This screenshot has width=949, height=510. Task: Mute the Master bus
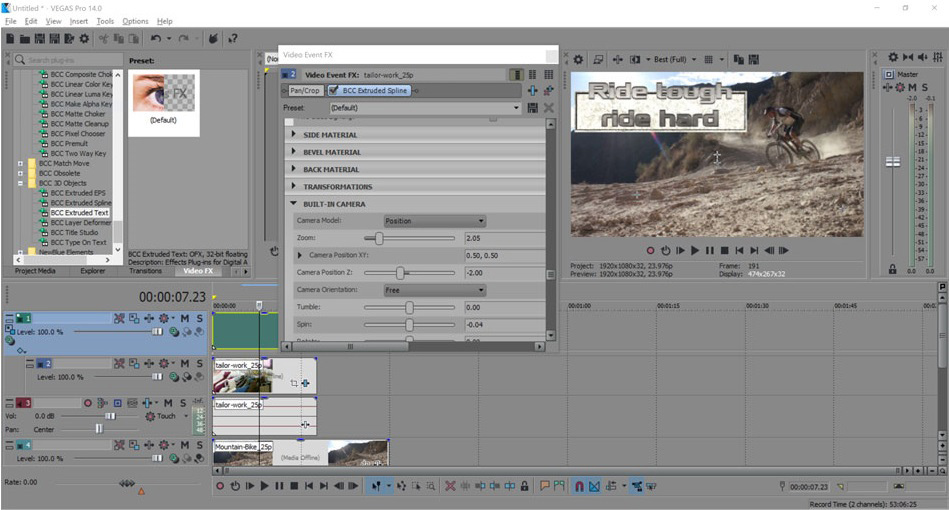coord(912,87)
